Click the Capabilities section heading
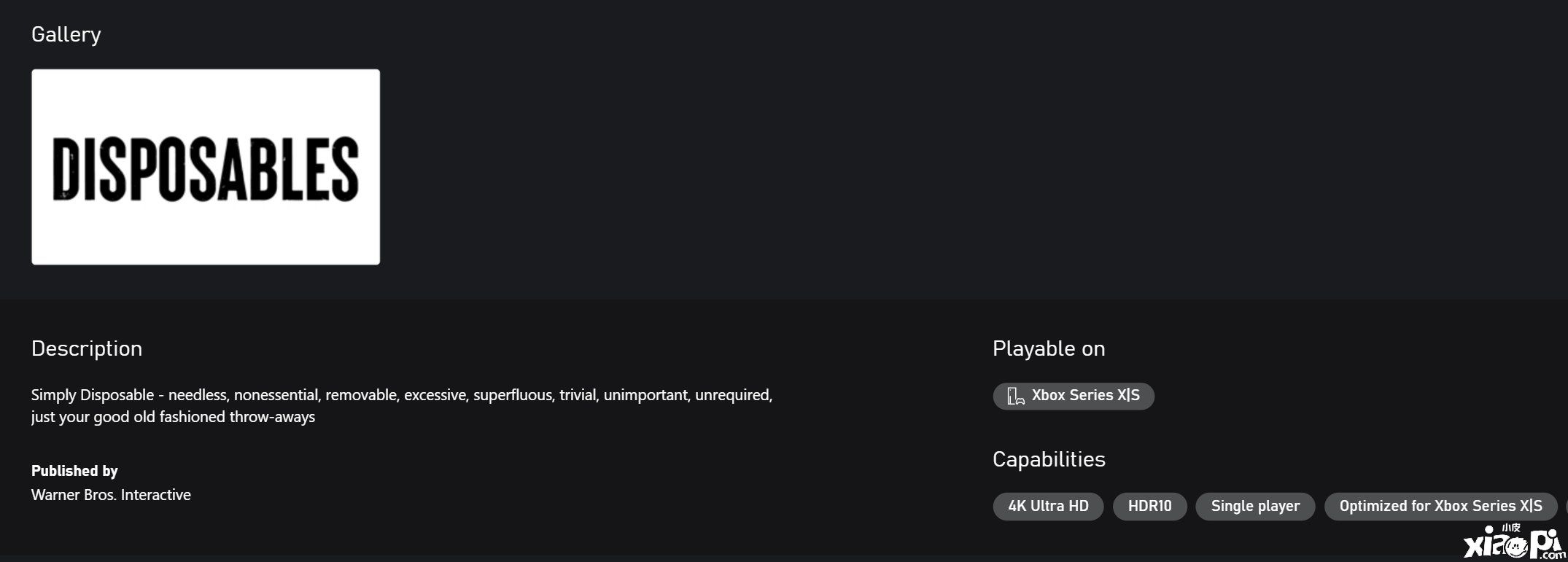The image size is (1568, 562). [x=1049, y=459]
